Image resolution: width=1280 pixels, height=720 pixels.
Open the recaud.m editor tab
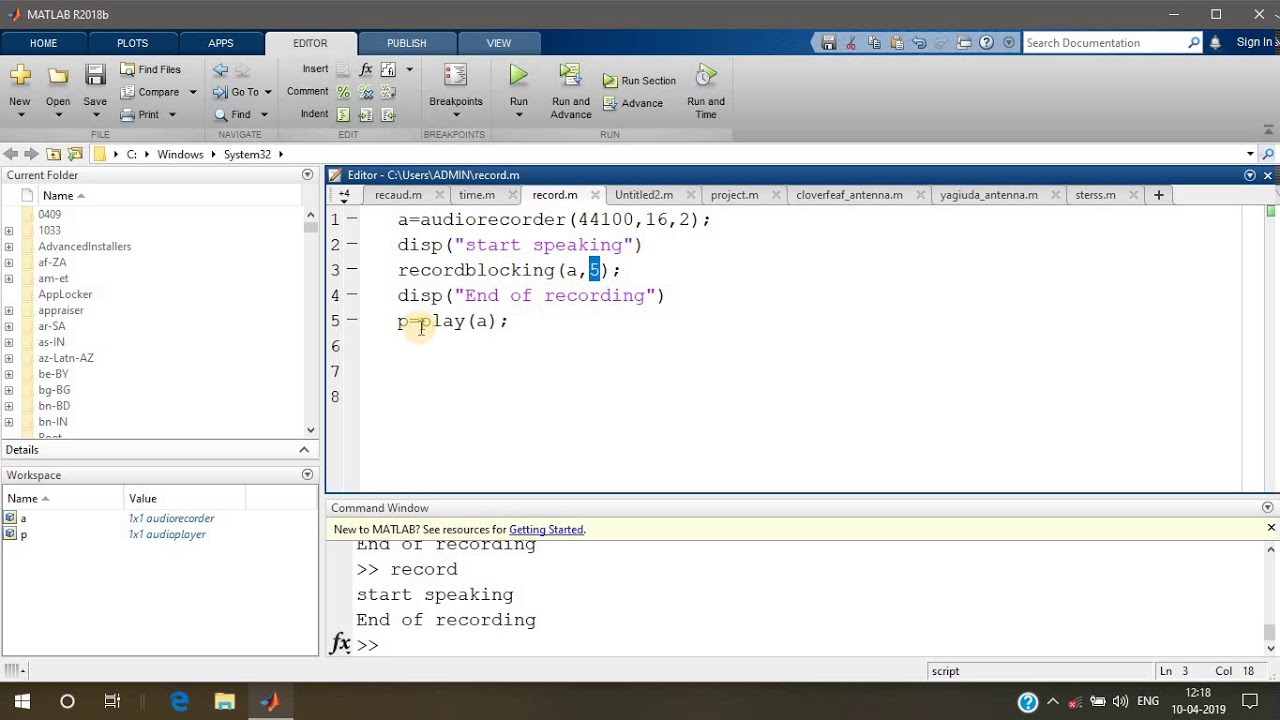pos(398,195)
